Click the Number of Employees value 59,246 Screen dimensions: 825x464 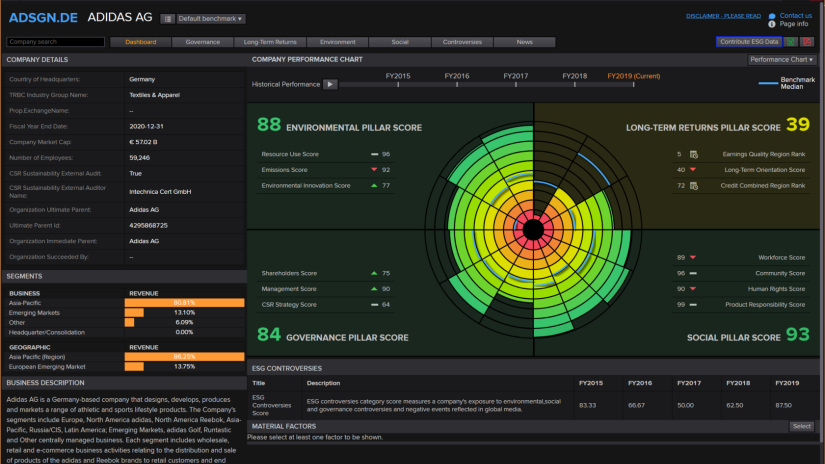click(x=139, y=158)
